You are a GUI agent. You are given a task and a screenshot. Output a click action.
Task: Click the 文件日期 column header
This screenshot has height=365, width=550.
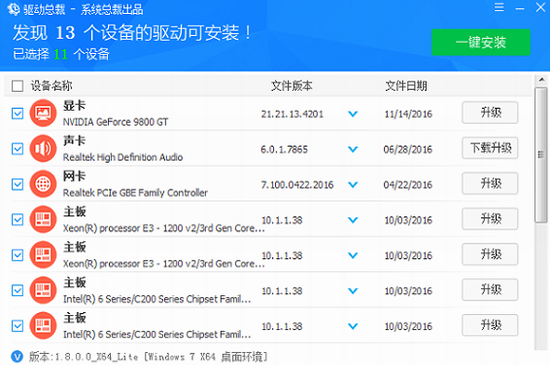(406, 86)
